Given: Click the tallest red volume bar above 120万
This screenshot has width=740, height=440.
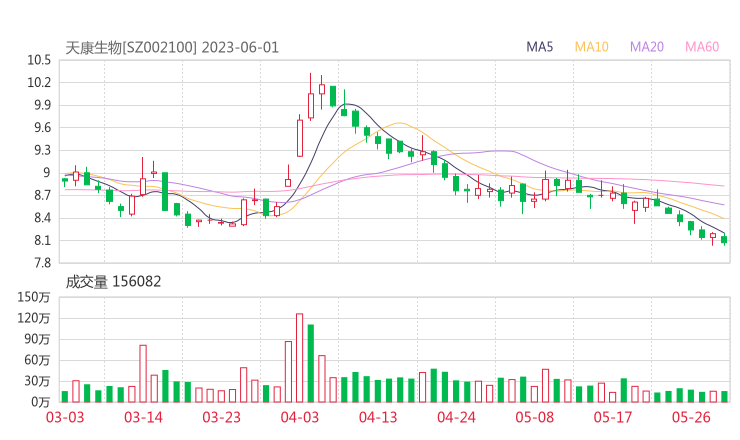Looking at the screenshot, I should [x=299, y=358].
